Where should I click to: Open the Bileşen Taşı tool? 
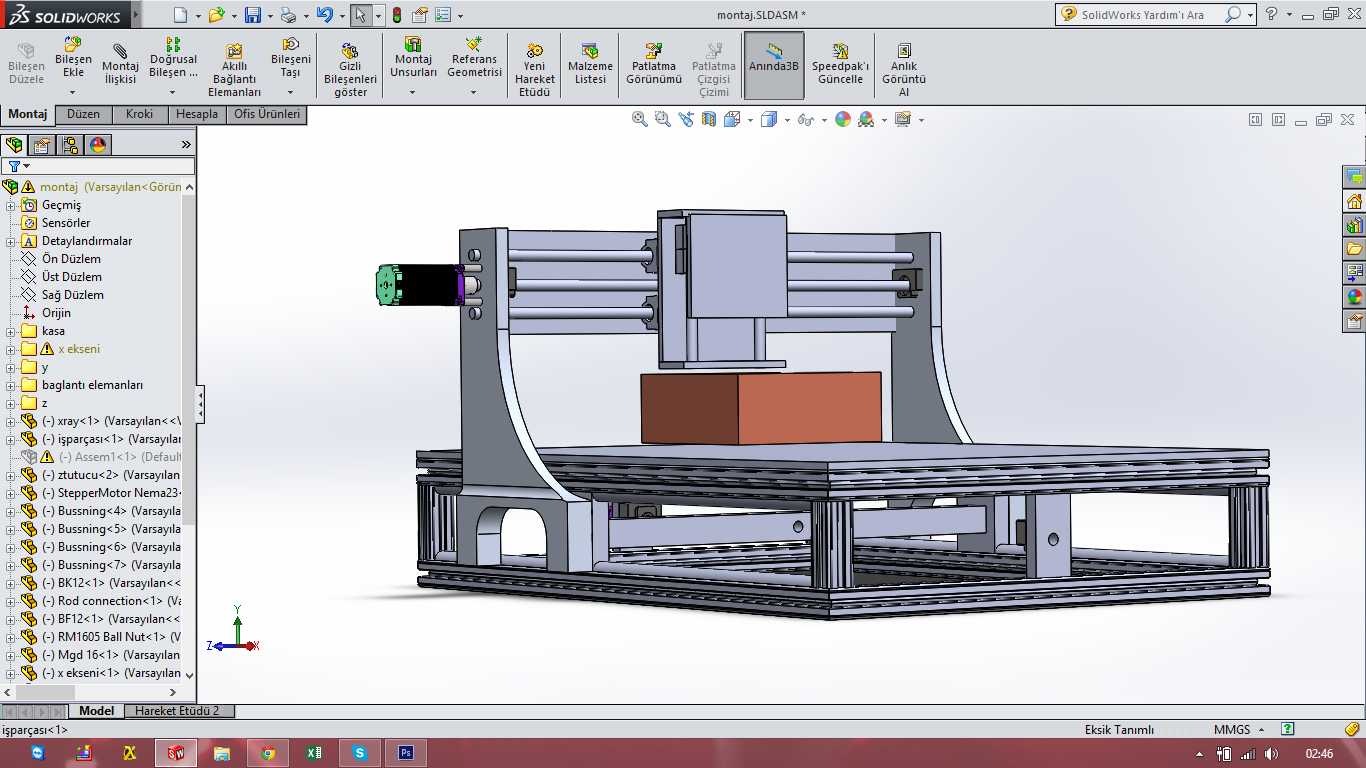click(x=290, y=58)
